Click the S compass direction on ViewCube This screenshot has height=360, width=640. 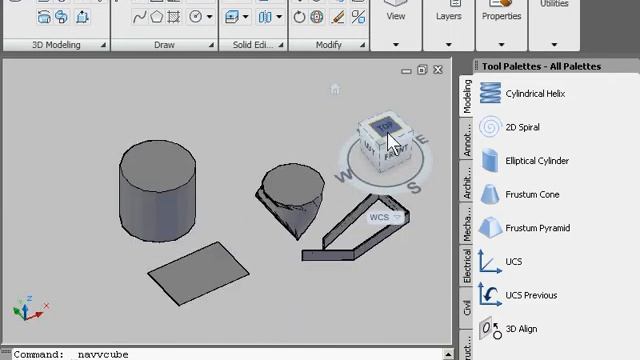pyautogui.click(x=414, y=187)
